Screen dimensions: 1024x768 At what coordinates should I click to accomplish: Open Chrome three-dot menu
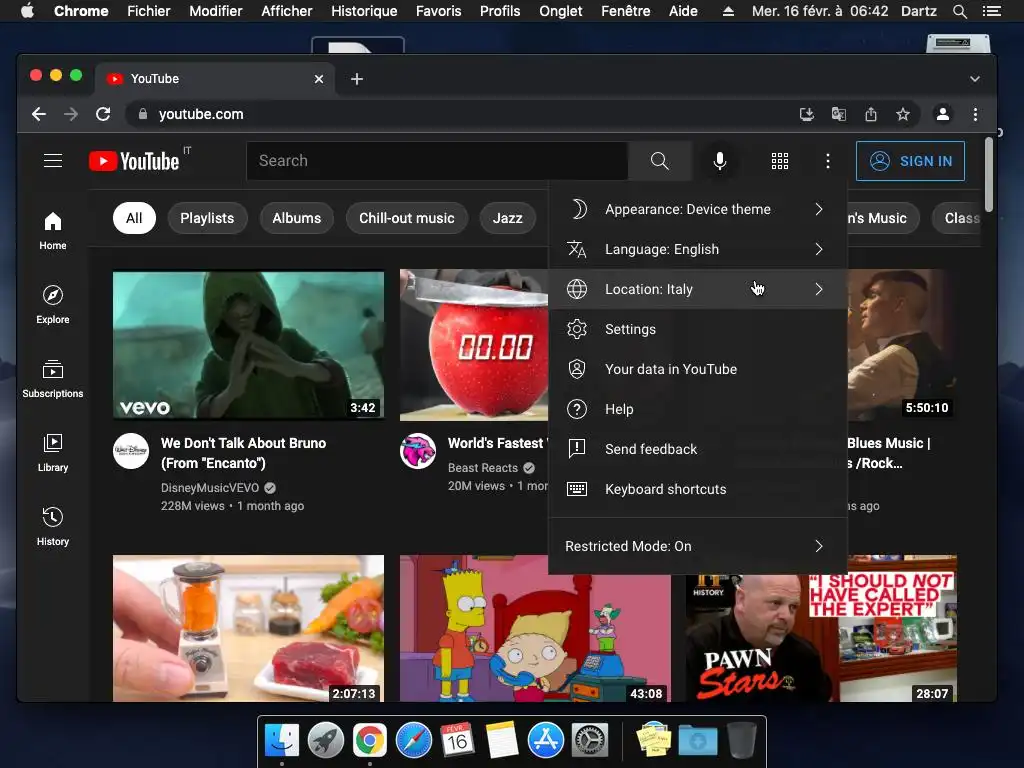point(975,114)
